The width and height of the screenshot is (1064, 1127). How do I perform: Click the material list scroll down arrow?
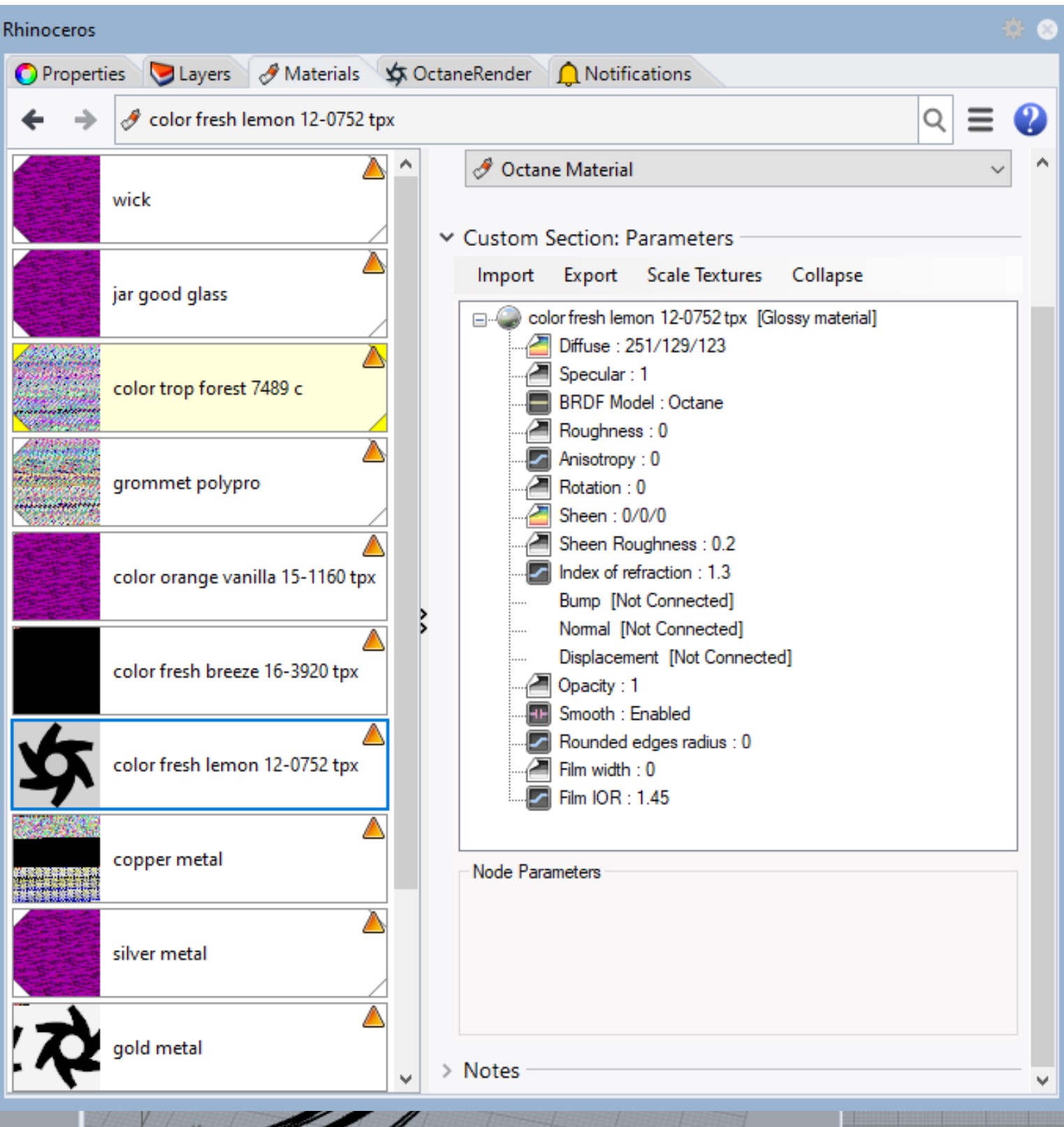click(406, 1079)
